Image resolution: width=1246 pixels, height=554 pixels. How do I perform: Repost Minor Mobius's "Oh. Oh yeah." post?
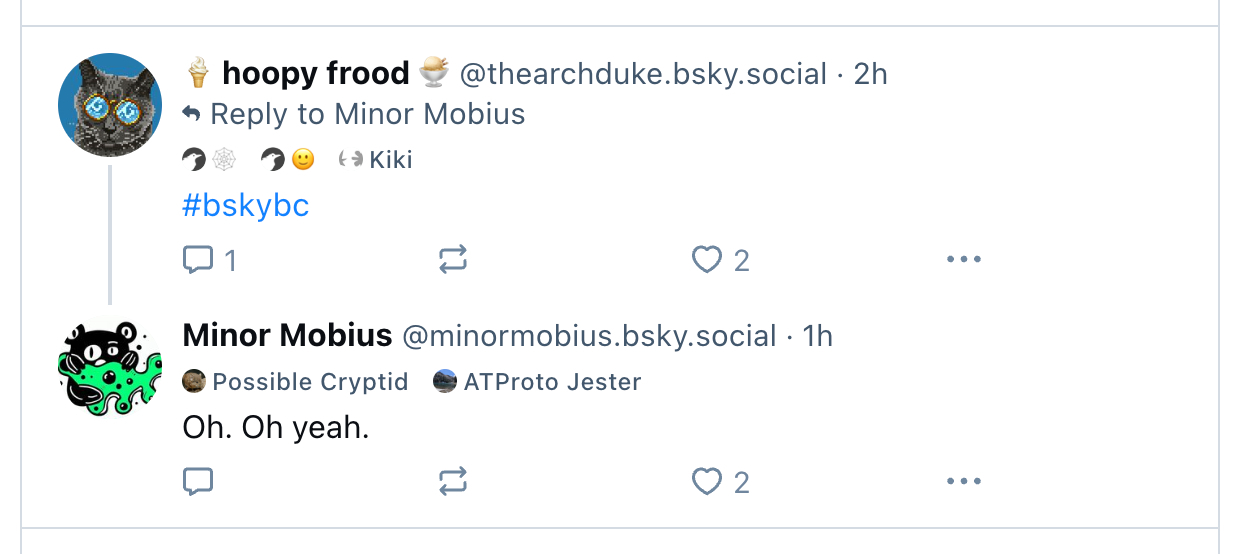coord(453,483)
